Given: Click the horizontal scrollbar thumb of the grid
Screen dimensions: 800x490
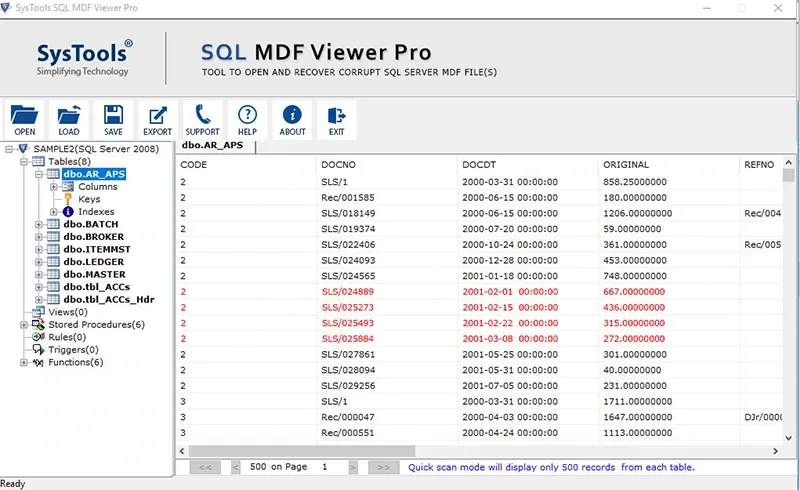Looking at the screenshot, I should (x=302, y=451).
